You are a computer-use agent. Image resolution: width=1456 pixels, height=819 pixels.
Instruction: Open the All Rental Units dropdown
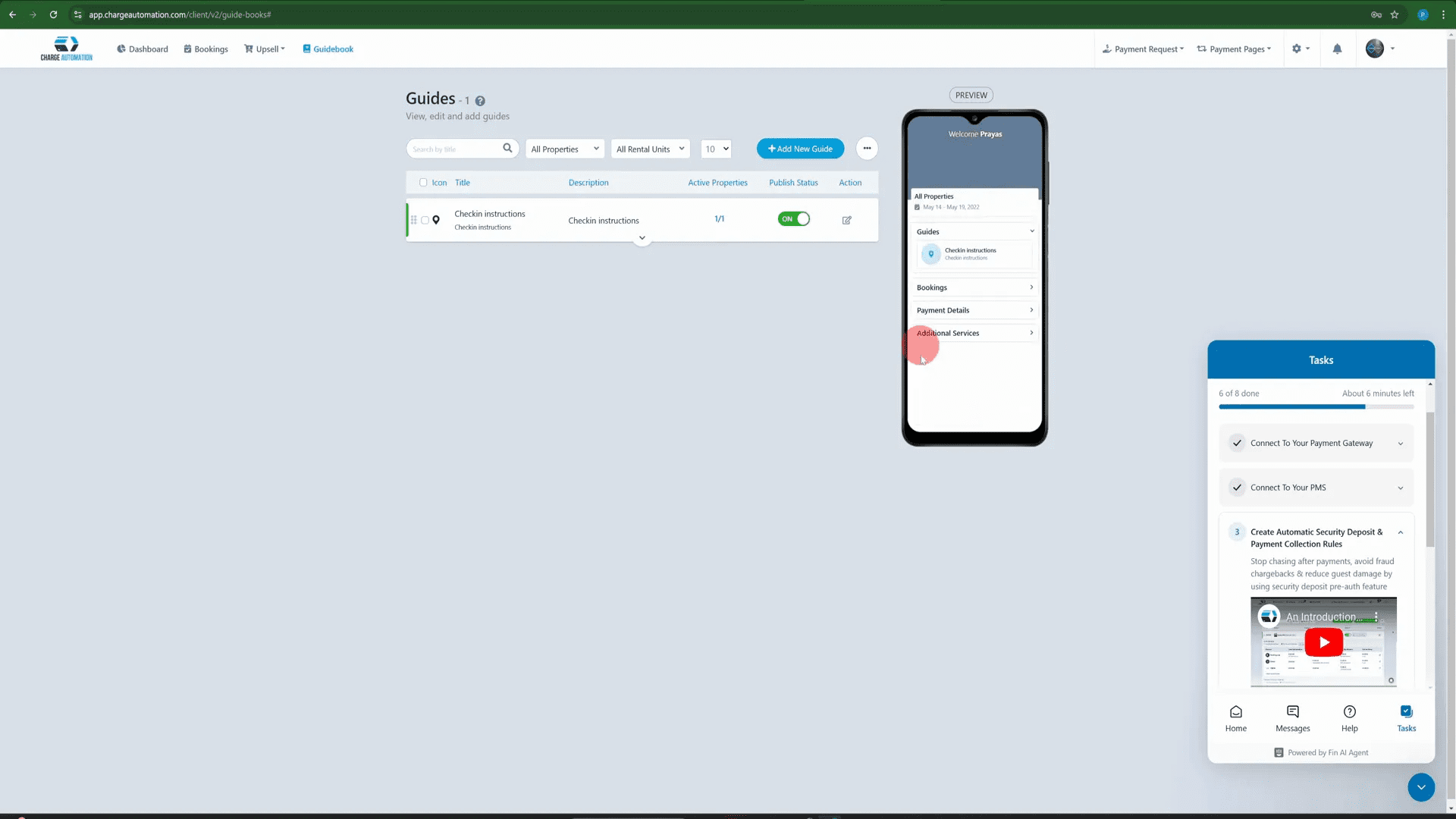651,149
